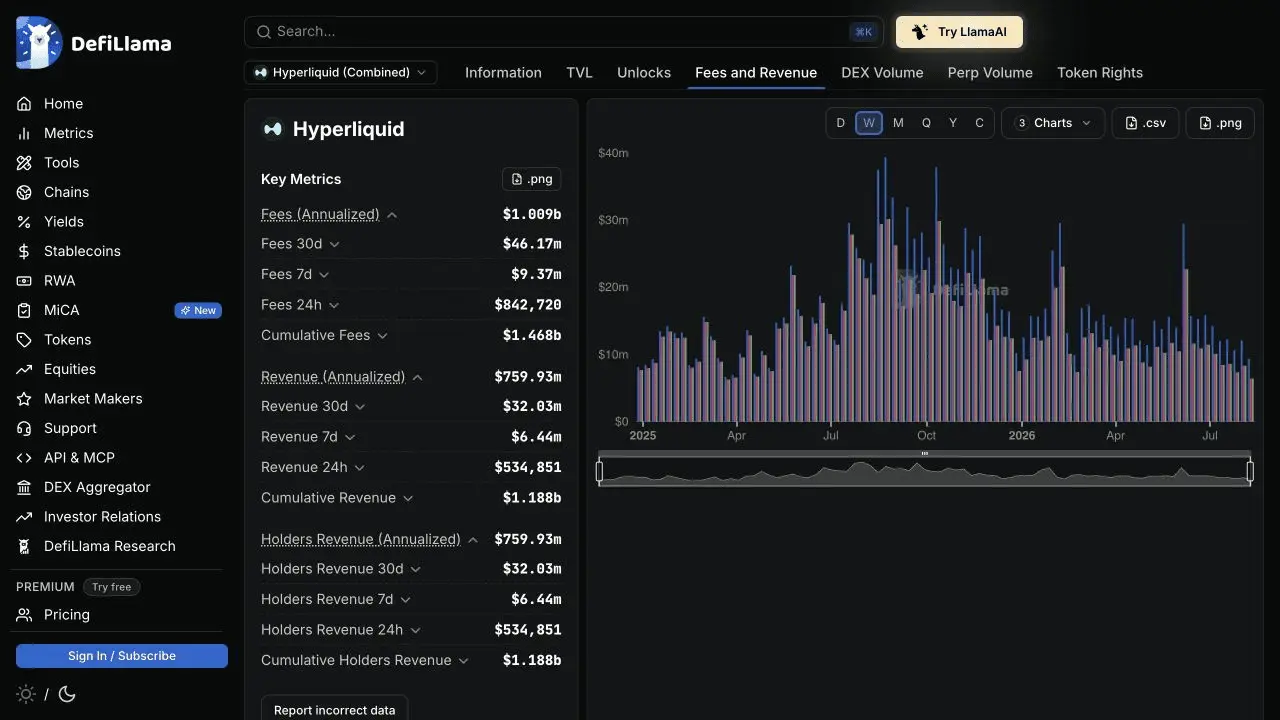Select the daily D chart interval
This screenshot has height=720, width=1280.
[840, 123]
